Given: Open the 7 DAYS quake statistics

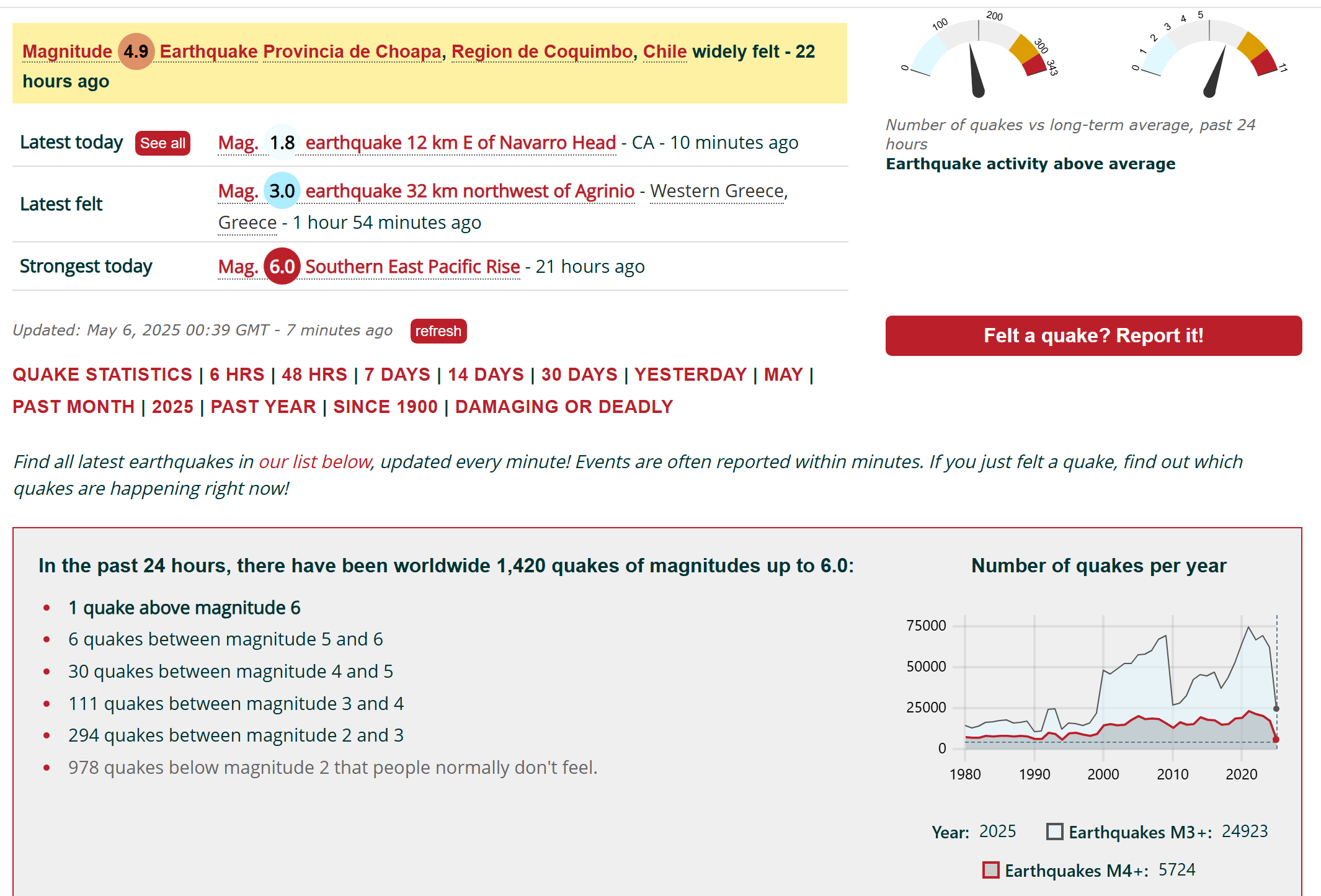Looking at the screenshot, I should coord(397,375).
